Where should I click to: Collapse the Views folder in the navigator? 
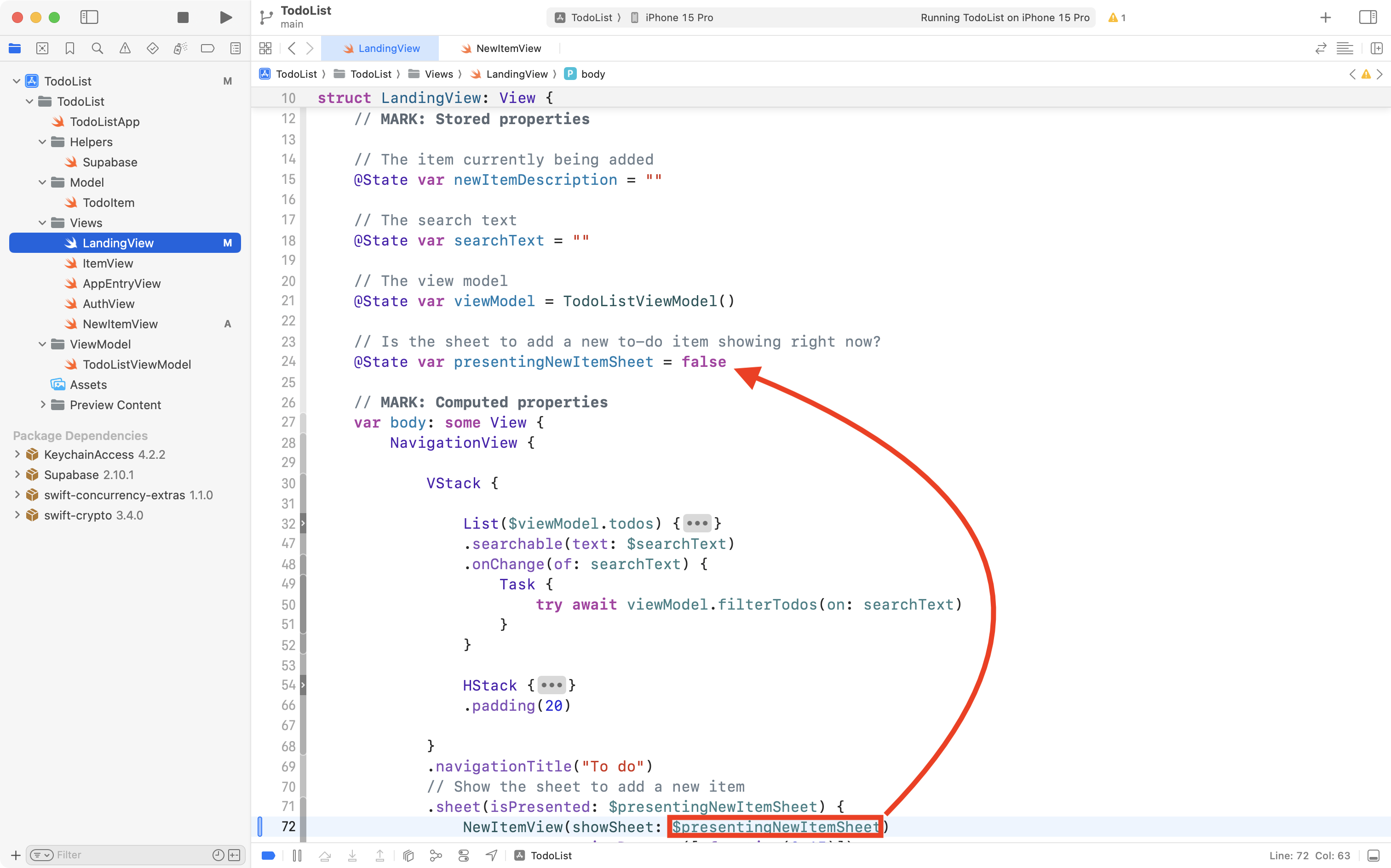(41, 223)
